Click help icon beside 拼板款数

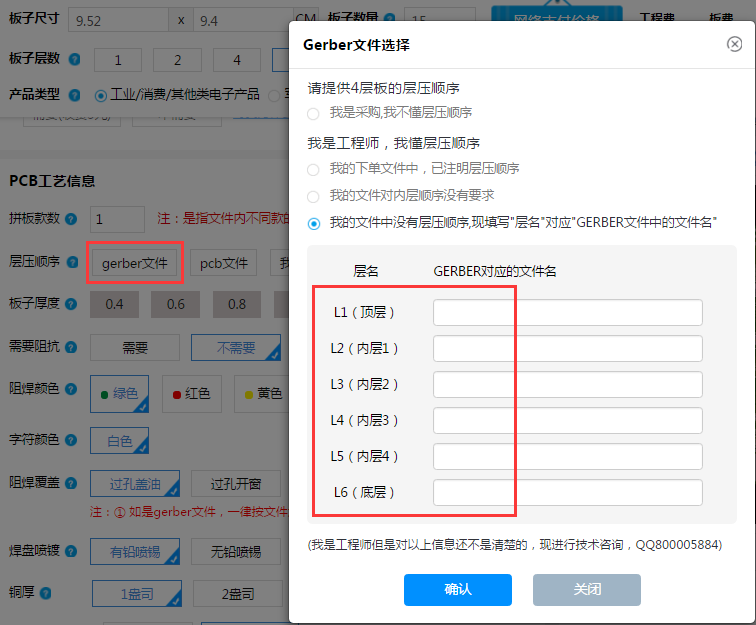[x=74, y=219]
